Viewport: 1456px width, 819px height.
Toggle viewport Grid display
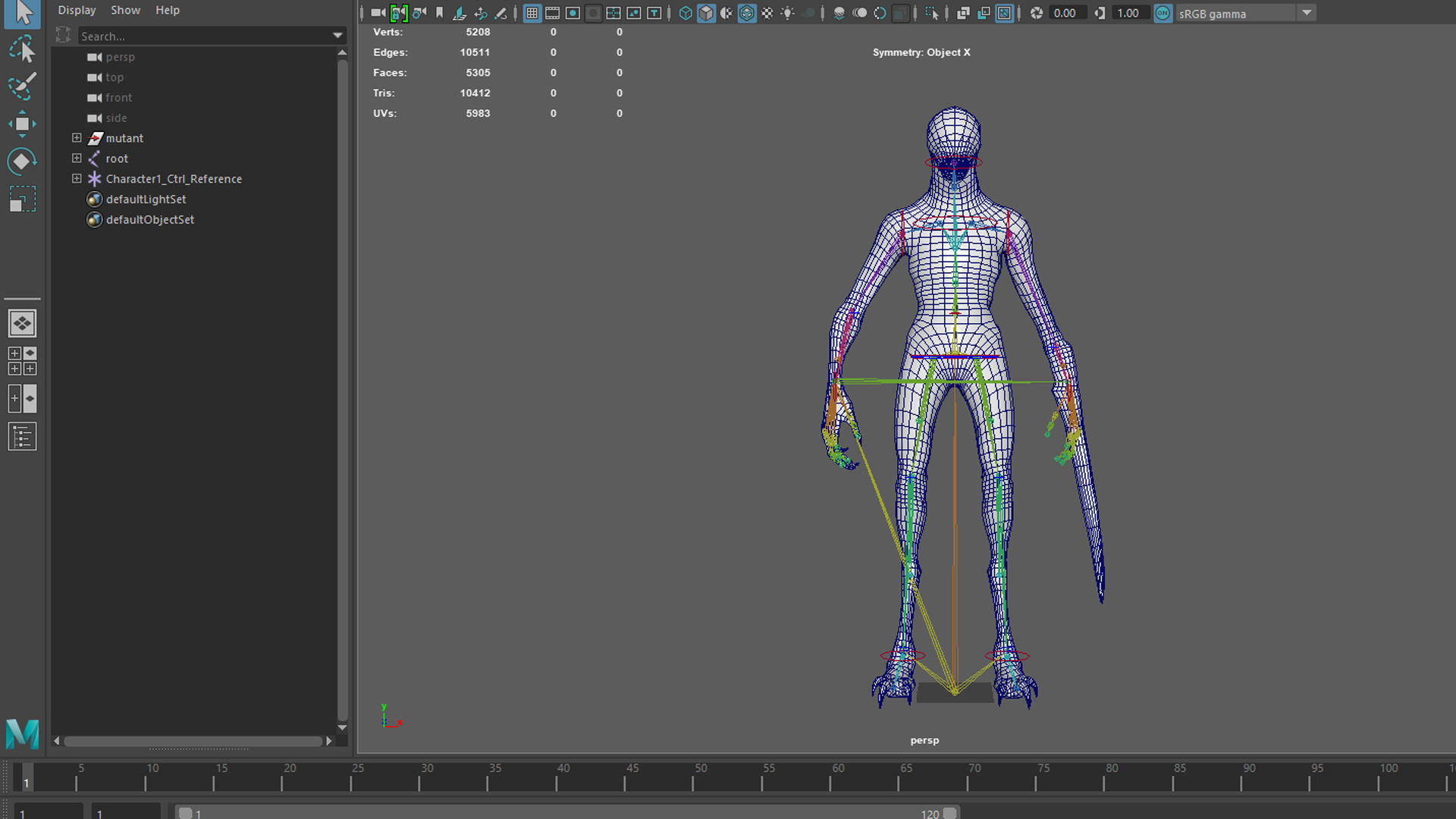click(x=532, y=13)
